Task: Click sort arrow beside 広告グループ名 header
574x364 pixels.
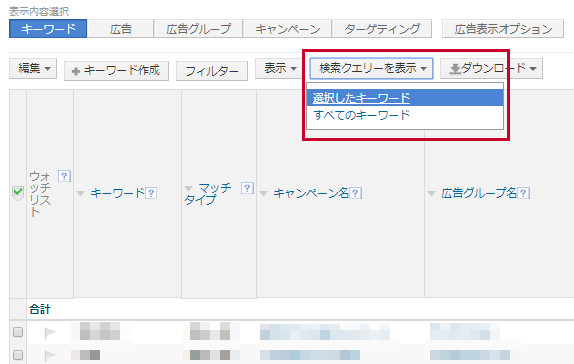Action: pyautogui.click(x=432, y=193)
